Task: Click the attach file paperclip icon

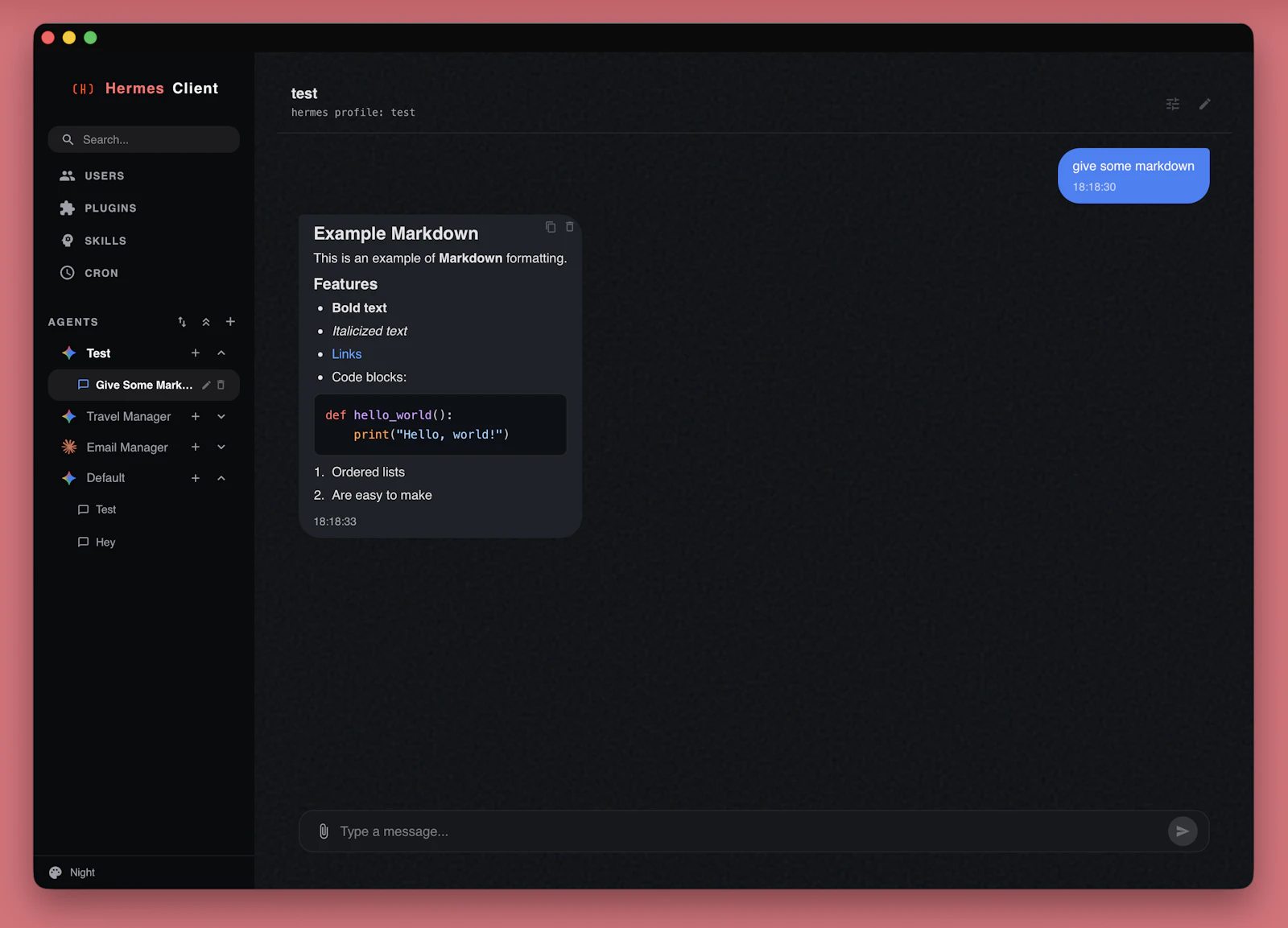Action: tap(324, 831)
